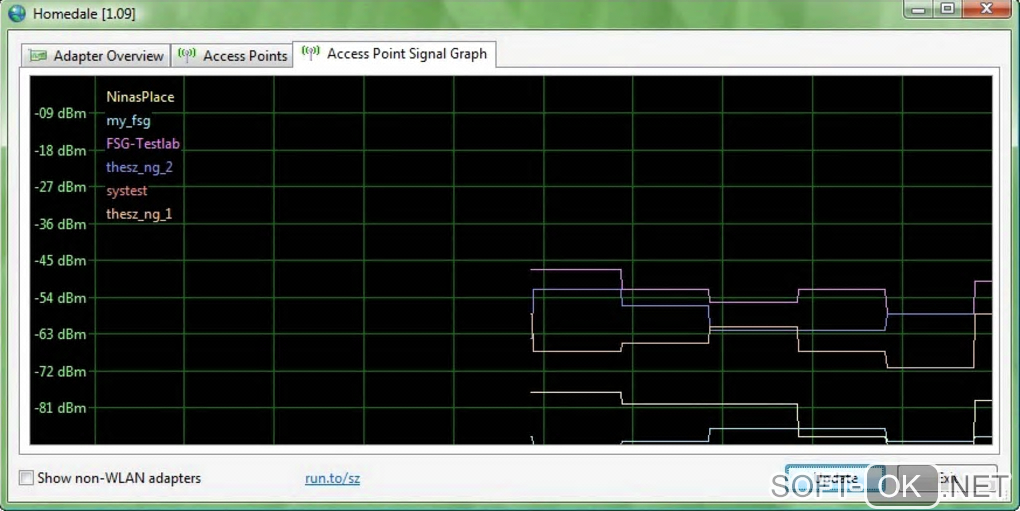Click the Adapter Overview network card icon
This screenshot has height=511, width=1020.
click(x=38, y=56)
